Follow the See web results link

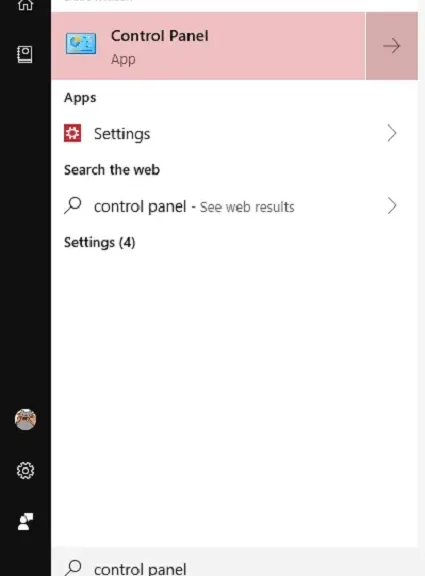(x=247, y=207)
